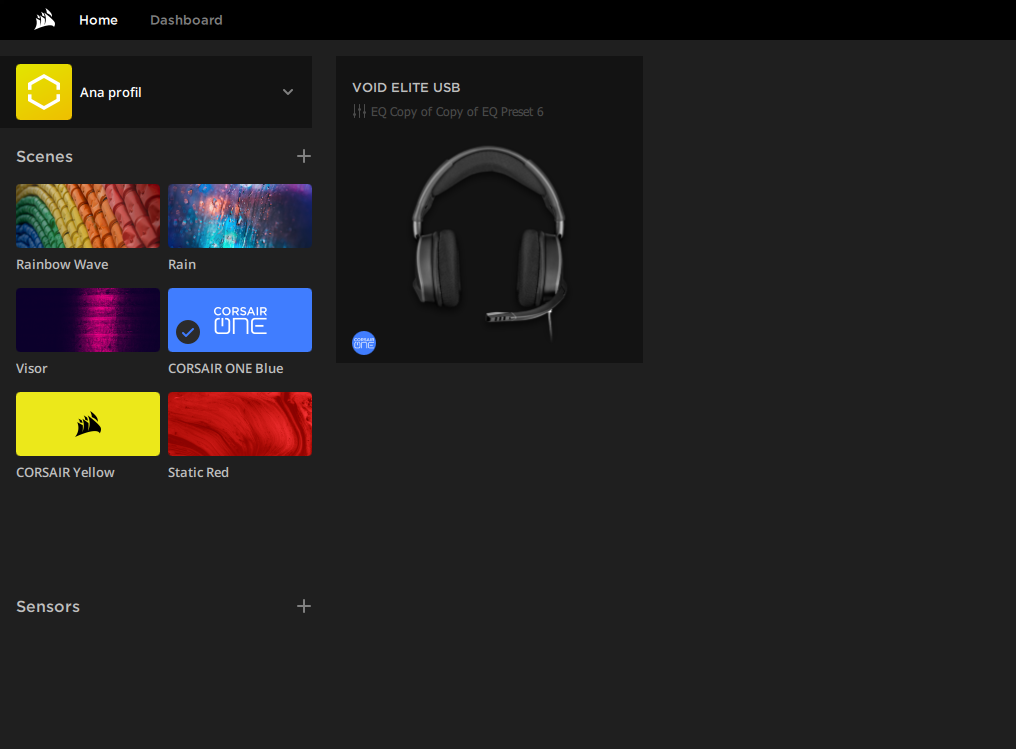Select the Visor scene thumbnail
This screenshot has height=749, width=1016.
point(88,320)
